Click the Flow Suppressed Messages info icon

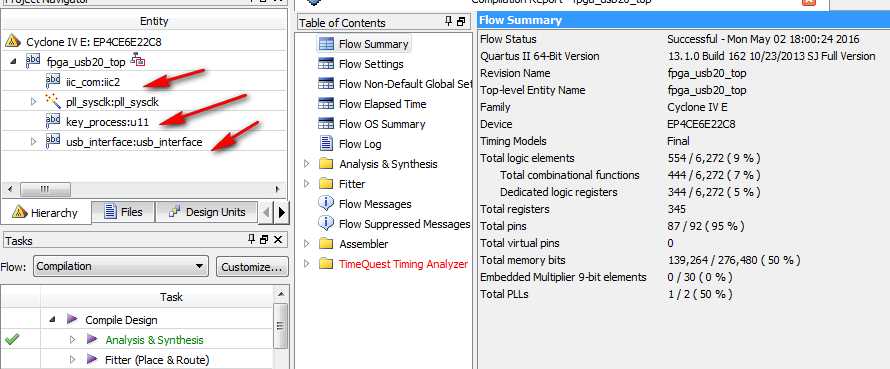point(326,223)
